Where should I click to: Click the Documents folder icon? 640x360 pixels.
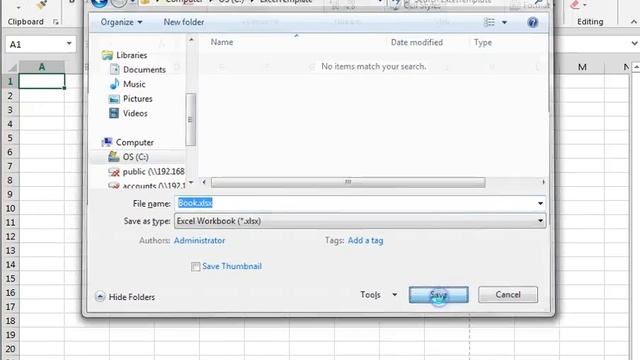(114, 69)
